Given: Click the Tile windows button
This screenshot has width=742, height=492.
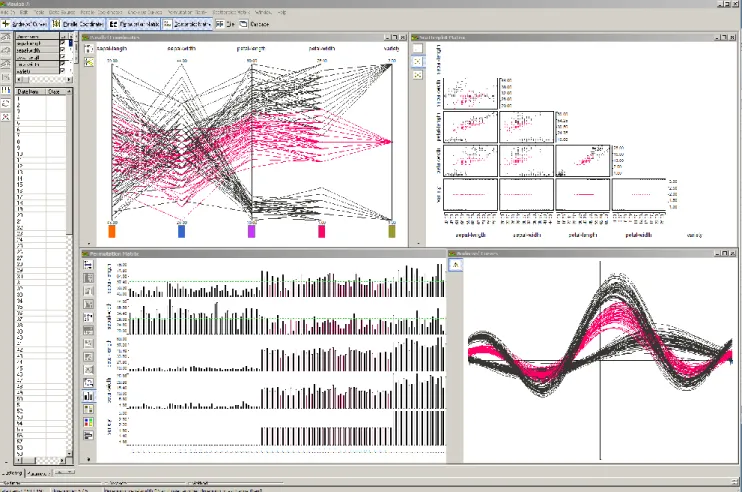Looking at the screenshot, I should 225,24.
